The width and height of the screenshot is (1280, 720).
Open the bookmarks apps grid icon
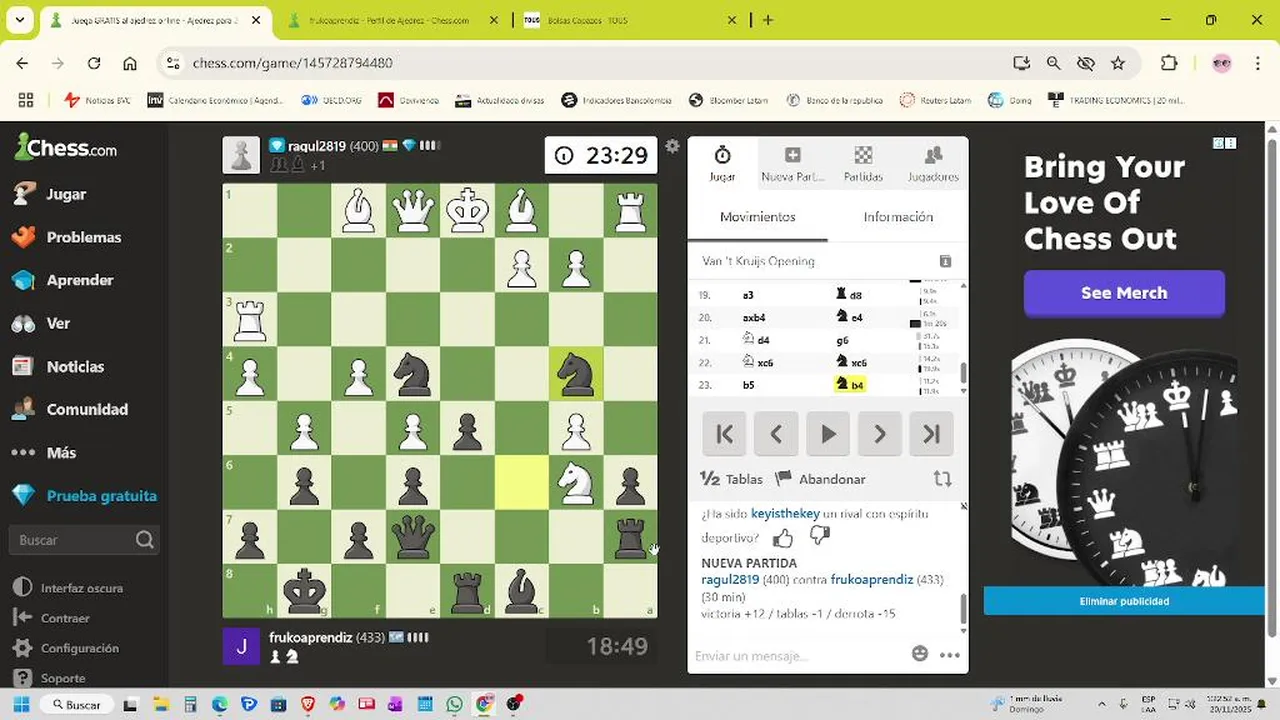pyautogui.click(x=26, y=100)
